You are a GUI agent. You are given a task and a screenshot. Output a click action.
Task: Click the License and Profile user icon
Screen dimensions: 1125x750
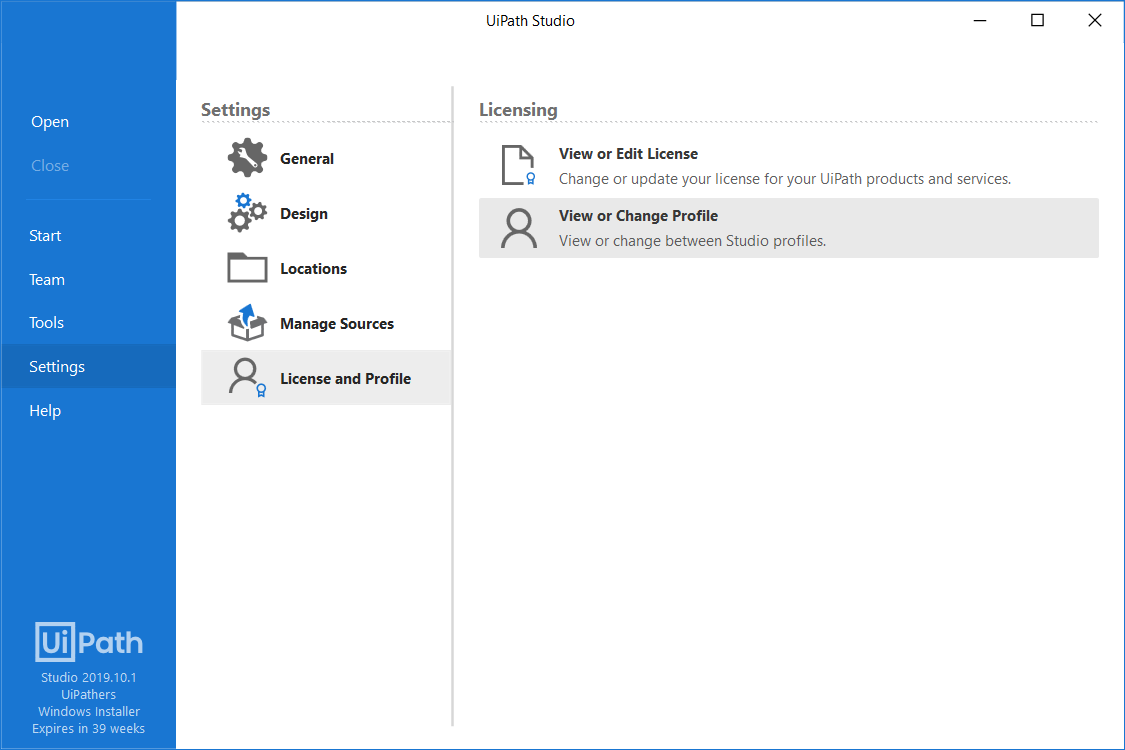[x=247, y=378]
